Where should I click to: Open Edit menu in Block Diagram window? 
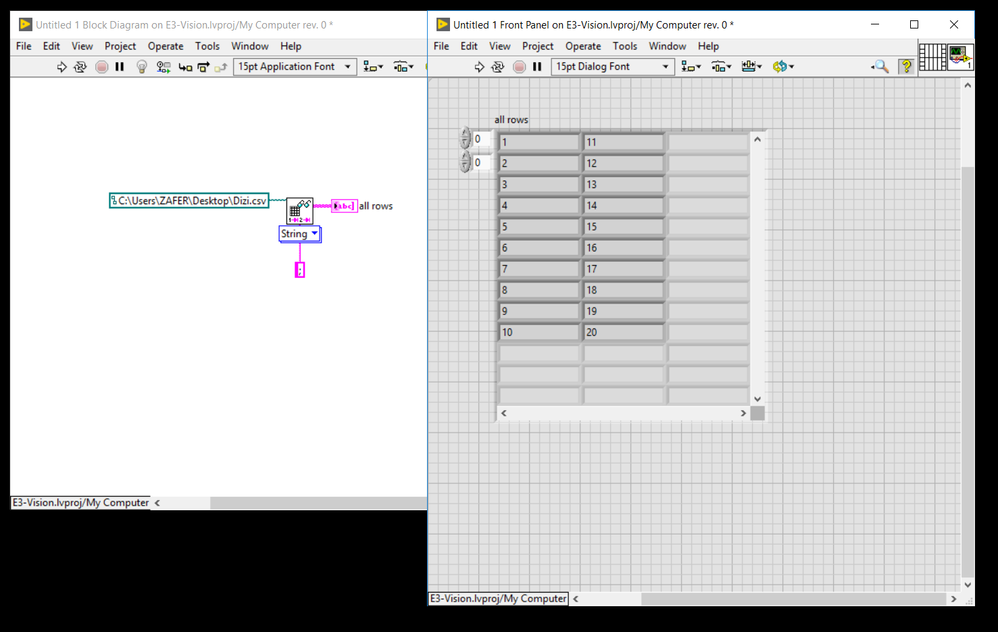pos(52,46)
